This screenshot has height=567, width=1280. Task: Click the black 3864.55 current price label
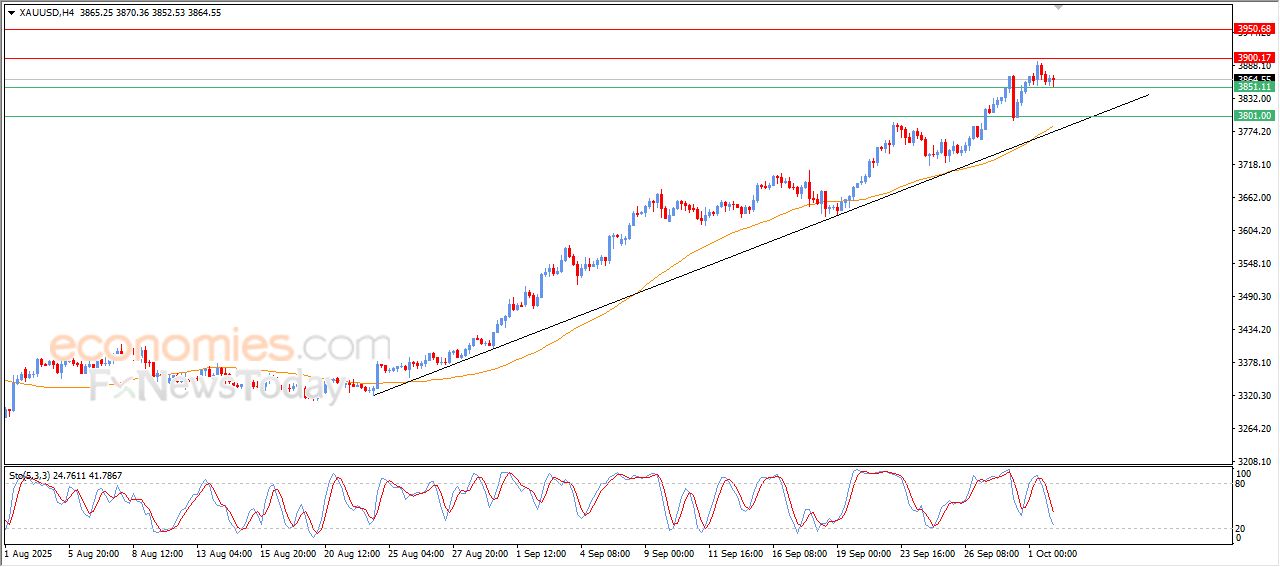click(1254, 79)
